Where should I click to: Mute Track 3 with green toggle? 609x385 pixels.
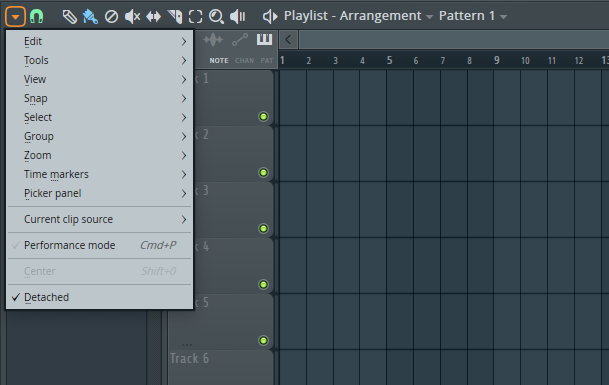pos(263,228)
